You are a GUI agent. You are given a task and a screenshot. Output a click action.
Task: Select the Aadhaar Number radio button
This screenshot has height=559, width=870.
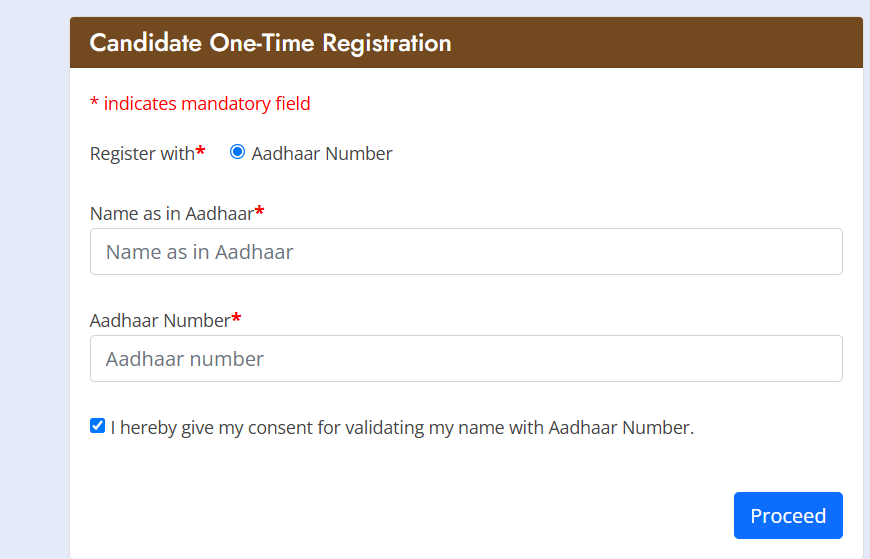point(237,152)
